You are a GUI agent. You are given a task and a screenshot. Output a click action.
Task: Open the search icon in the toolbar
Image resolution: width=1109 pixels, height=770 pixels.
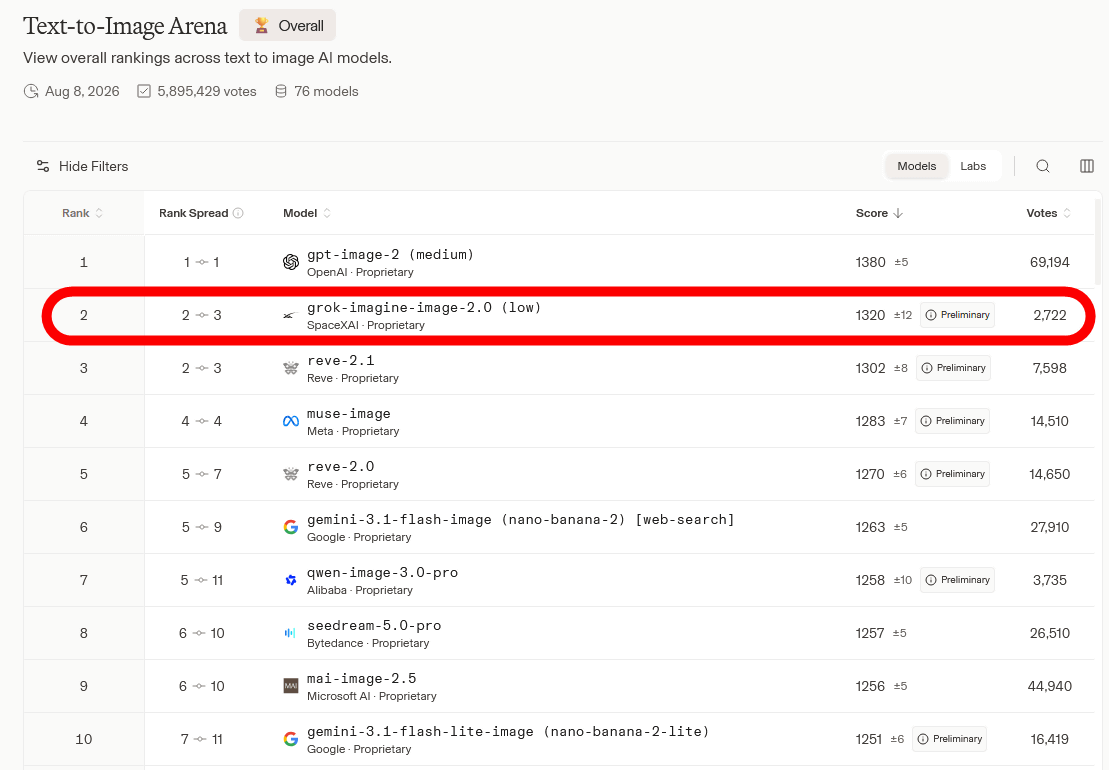coord(1043,166)
